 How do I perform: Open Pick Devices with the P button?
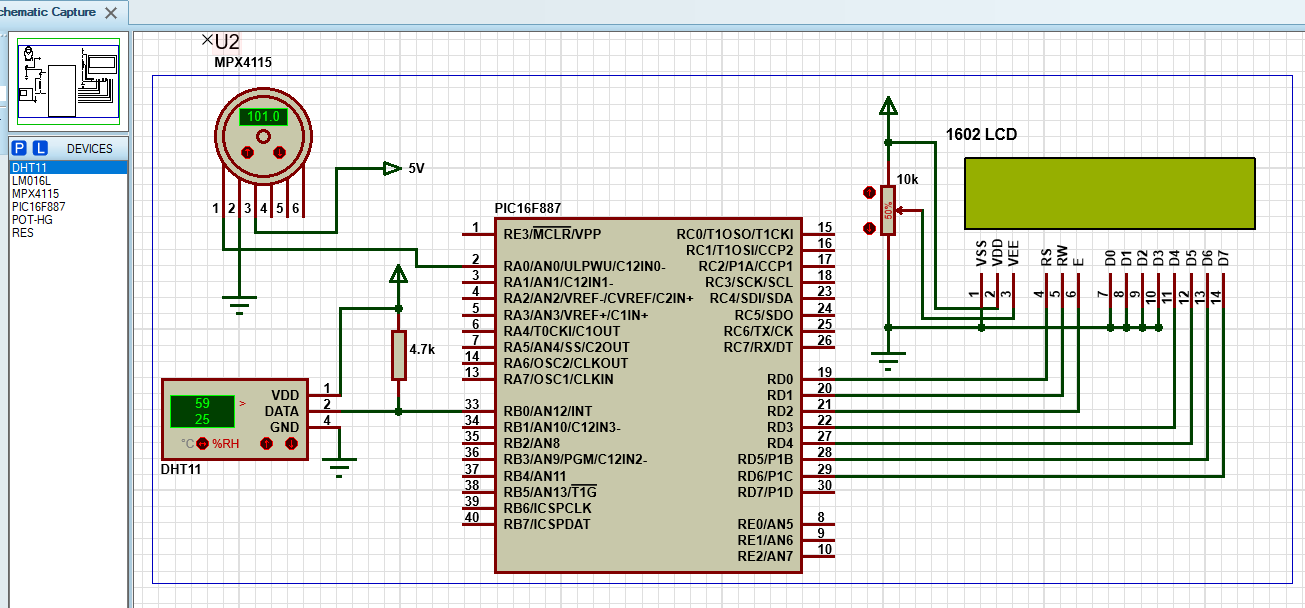(x=19, y=148)
